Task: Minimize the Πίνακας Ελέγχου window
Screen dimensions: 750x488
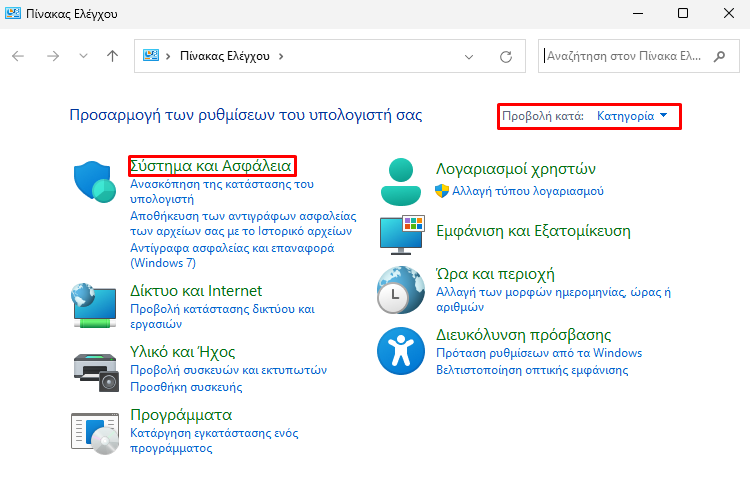Action: tap(638, 13)
